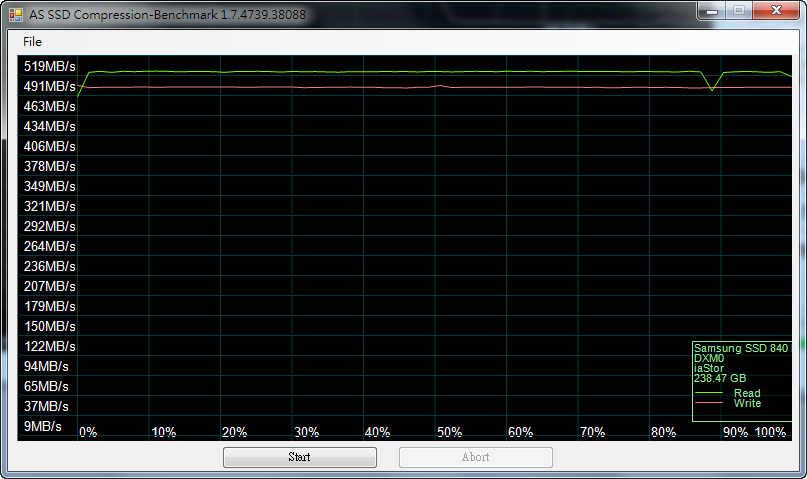Click the window title bar text
The height and width of the screenshot is (479, 807).
[x=168, y=15]
